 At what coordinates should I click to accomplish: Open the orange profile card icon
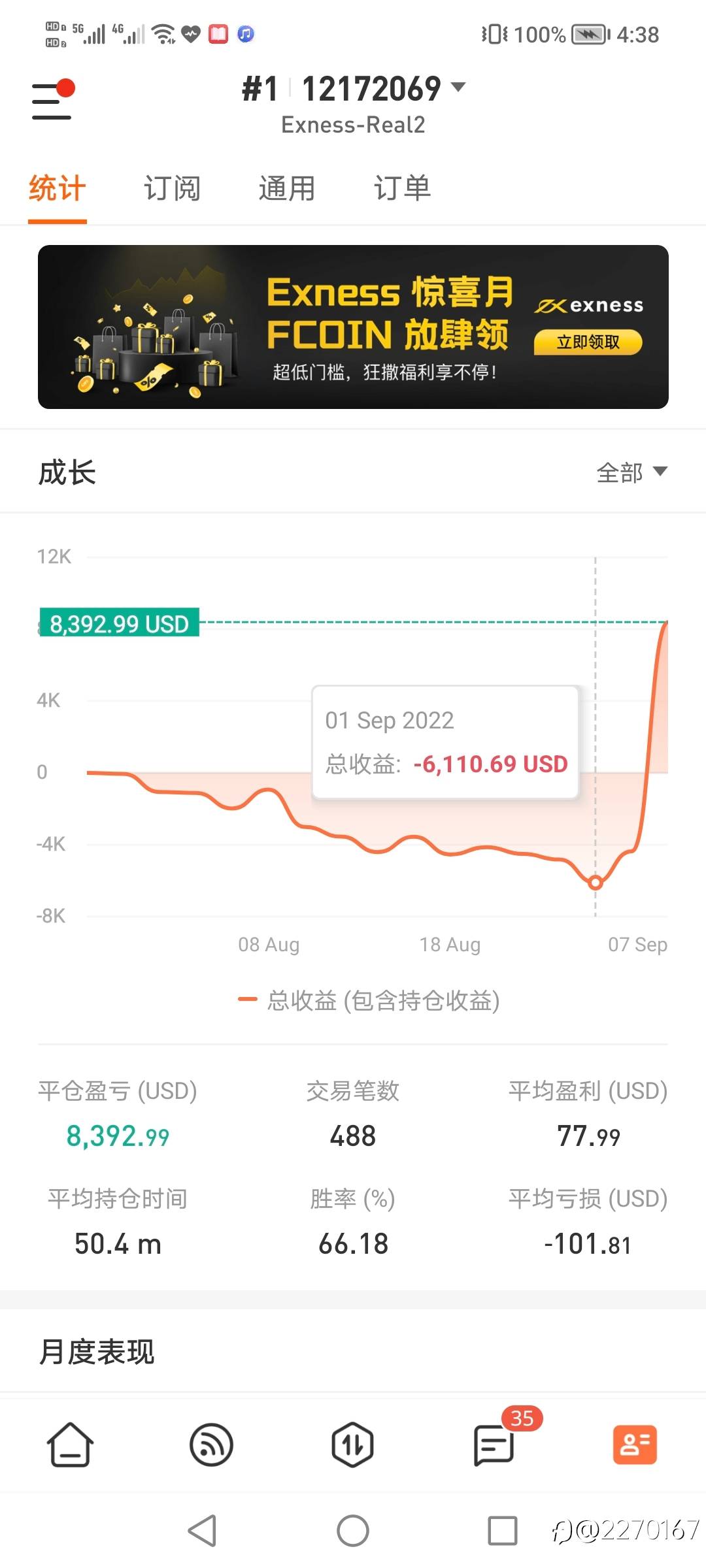pyautogui.click(x=635, y=1445)
